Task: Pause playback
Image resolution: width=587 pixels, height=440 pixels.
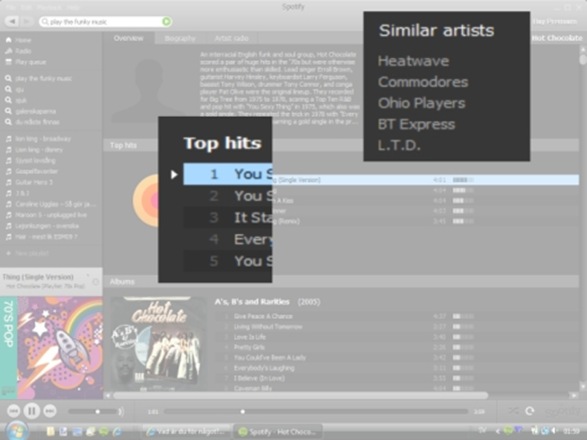Action: point(32,411)
